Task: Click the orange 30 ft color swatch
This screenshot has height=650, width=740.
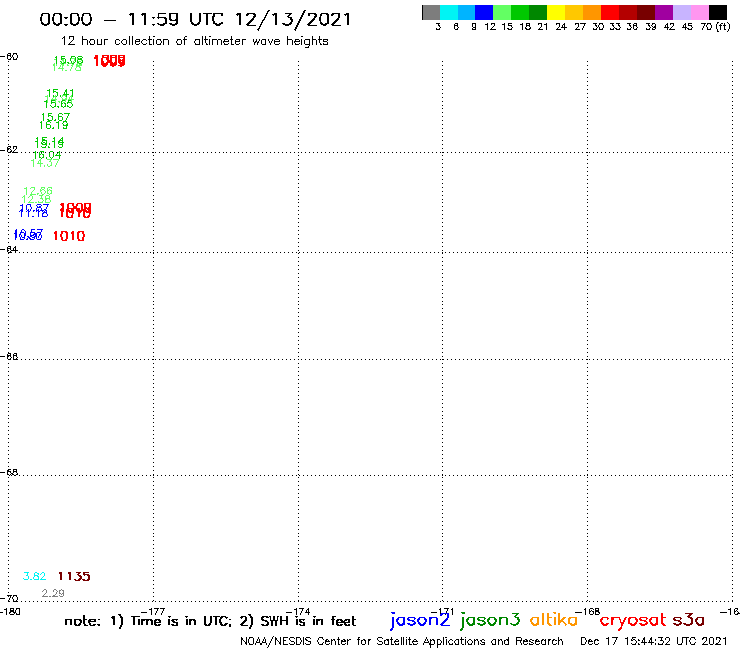Action: tap(592, 12)
